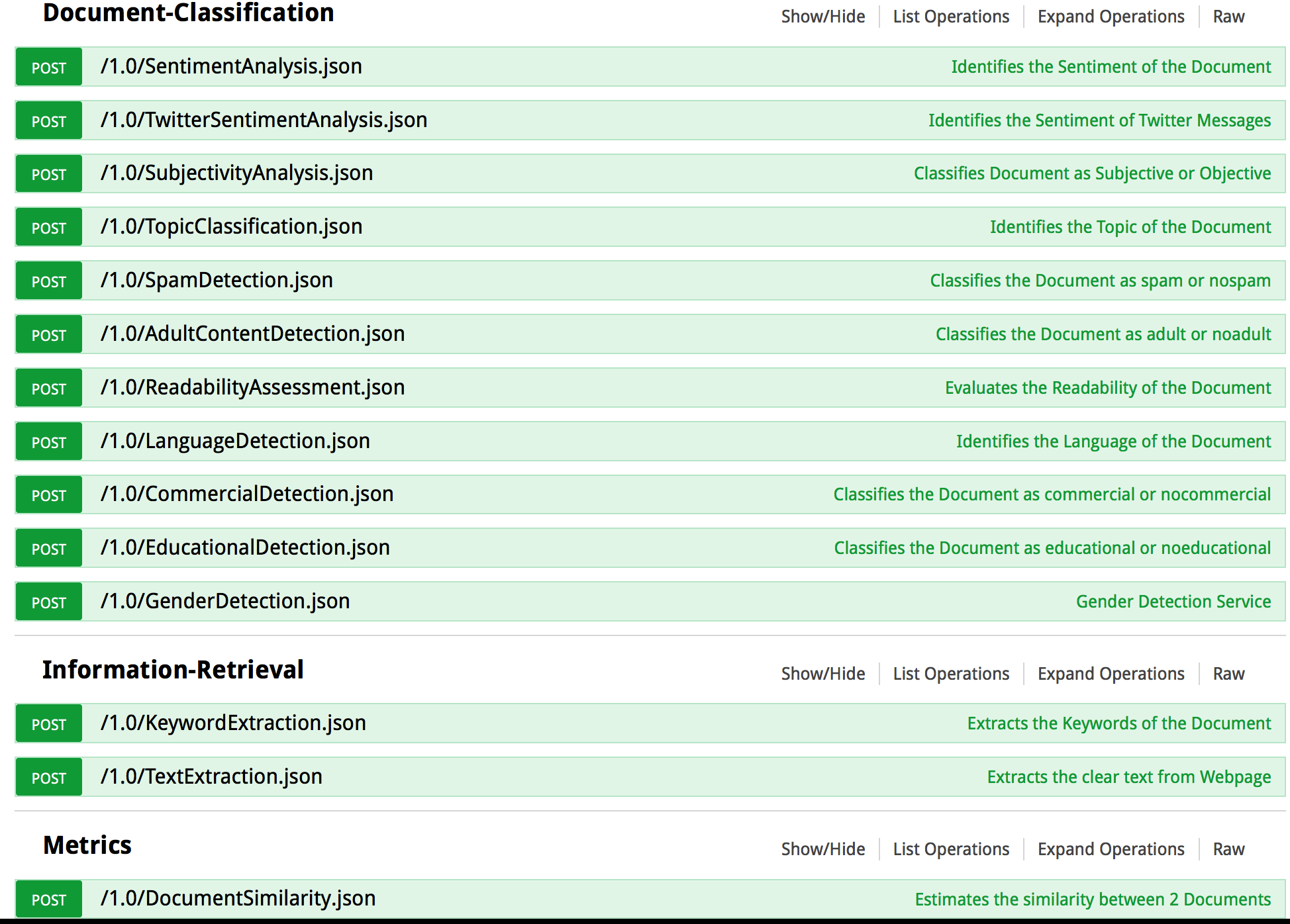Click POST badge for DocumentSimilarity endpoint

49,899
